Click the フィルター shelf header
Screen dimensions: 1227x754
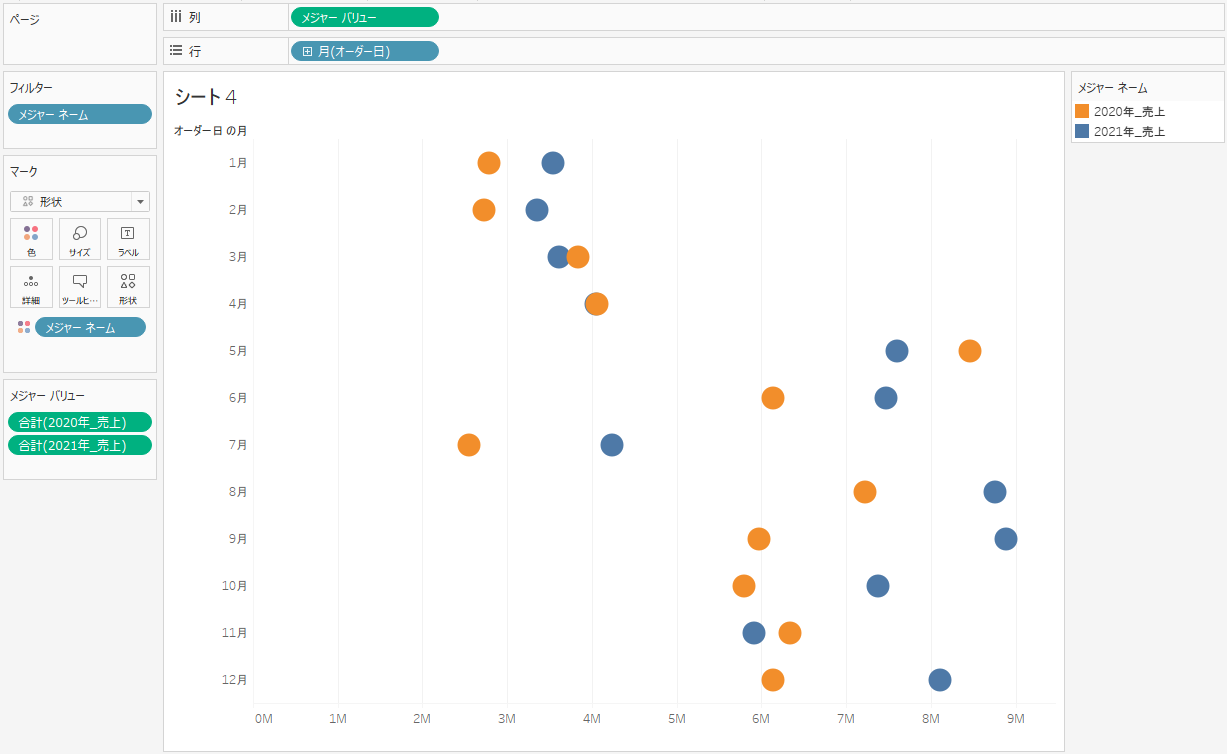[31, 88]
